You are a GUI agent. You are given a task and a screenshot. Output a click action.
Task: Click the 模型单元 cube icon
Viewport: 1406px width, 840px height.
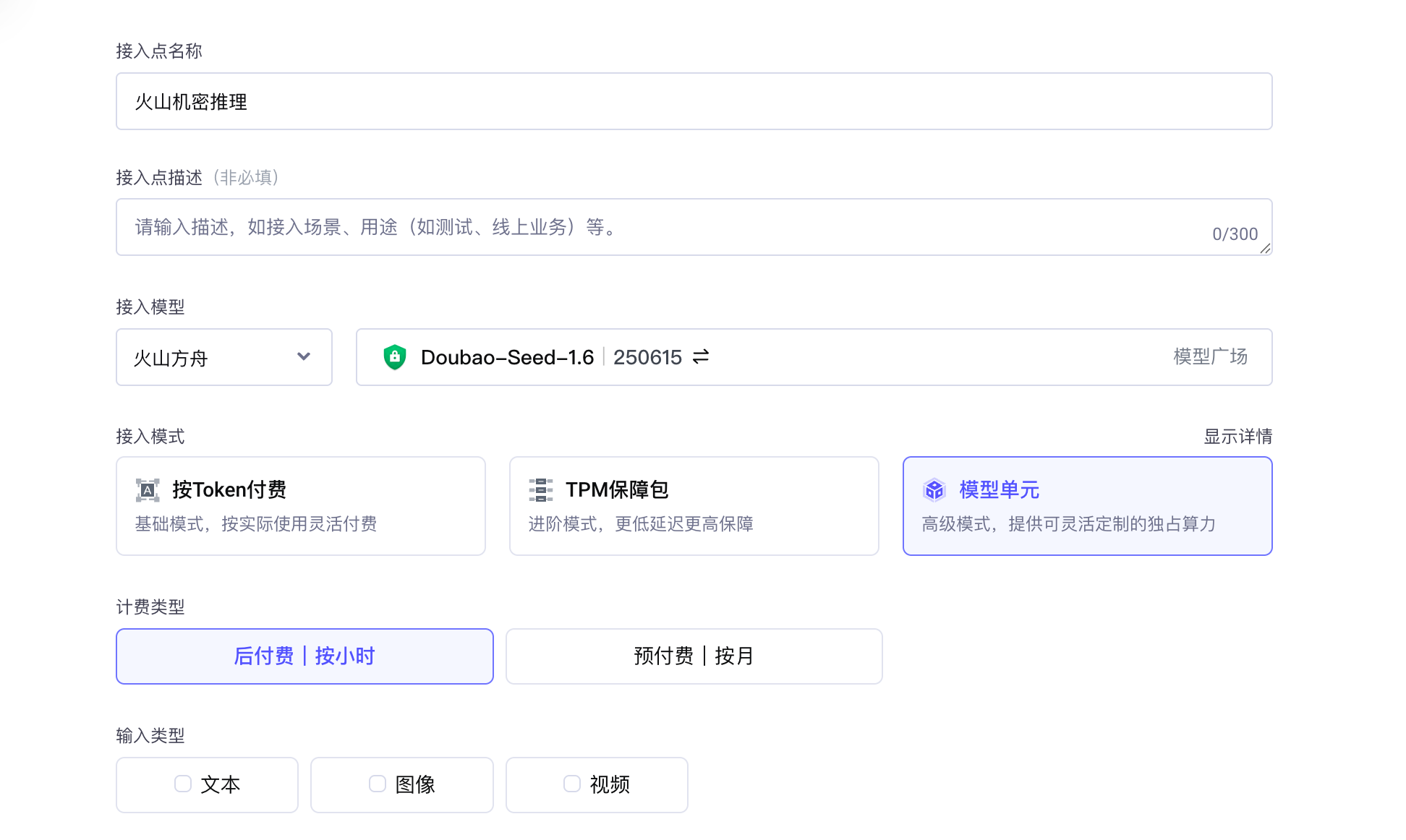(934, 490)
